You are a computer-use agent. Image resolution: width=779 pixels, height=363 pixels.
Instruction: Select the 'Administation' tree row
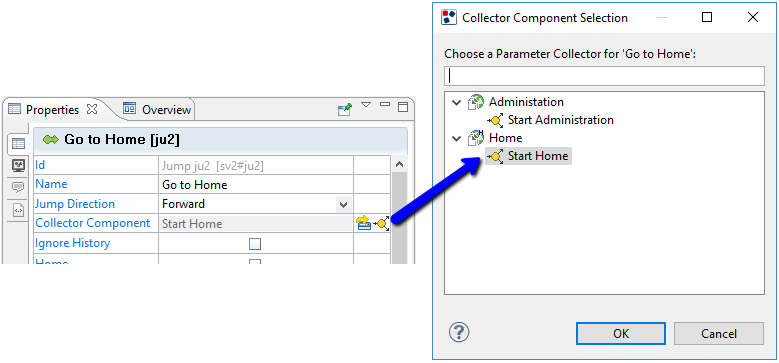[526, 102]
